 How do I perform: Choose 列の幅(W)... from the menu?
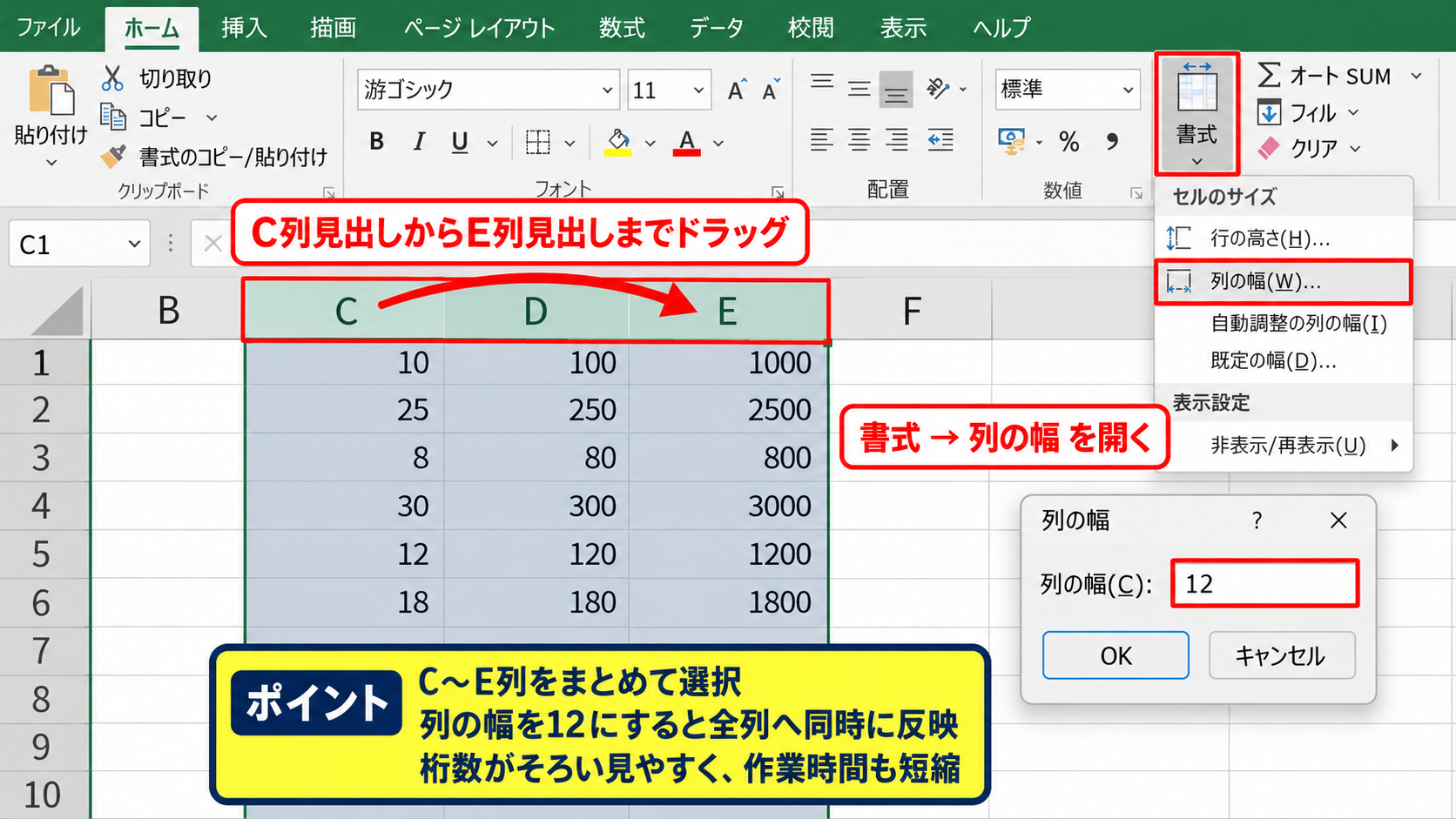pyautogui.click(x=1283, y=282)
